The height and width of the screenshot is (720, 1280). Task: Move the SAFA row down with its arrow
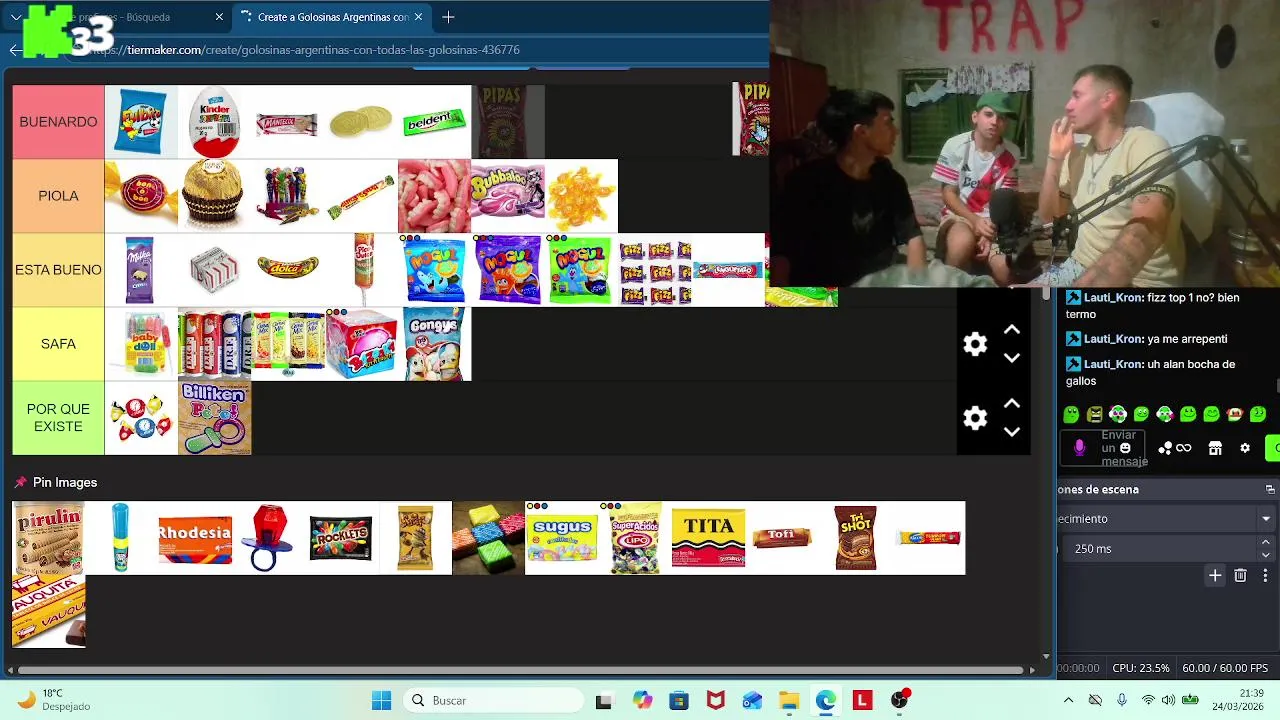(1011, 358)
